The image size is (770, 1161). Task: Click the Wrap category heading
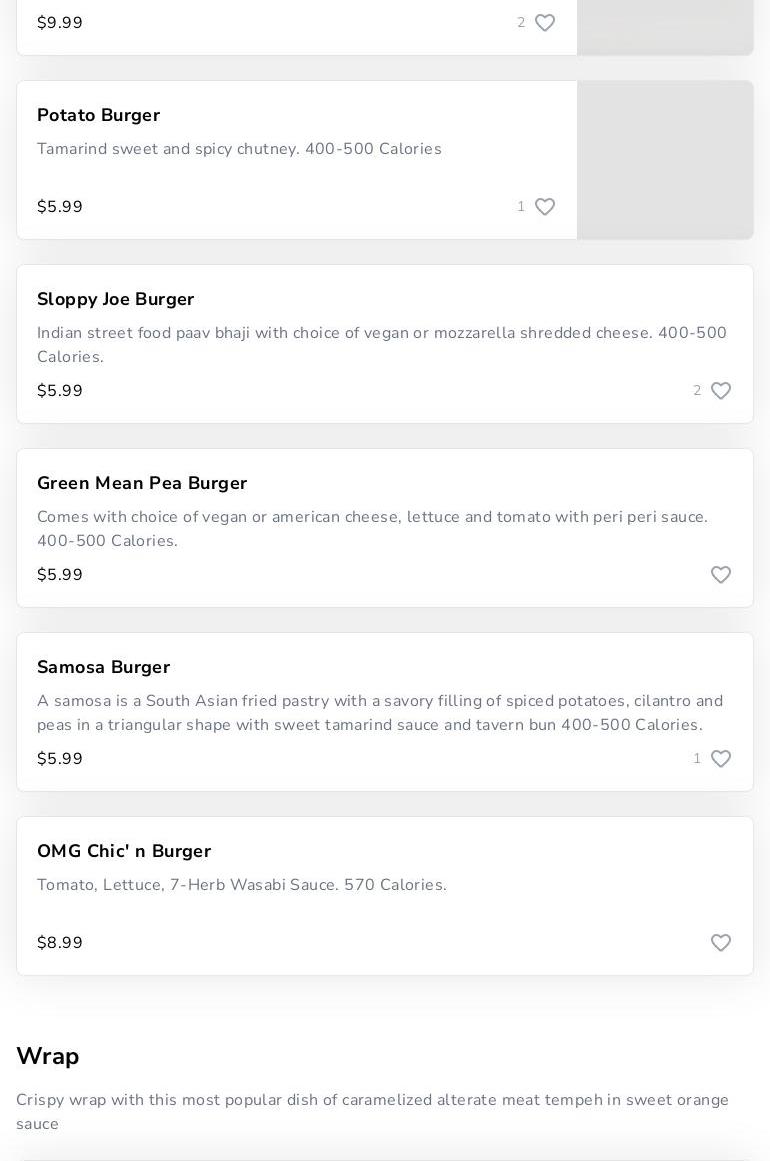[x=48, y=1057]
